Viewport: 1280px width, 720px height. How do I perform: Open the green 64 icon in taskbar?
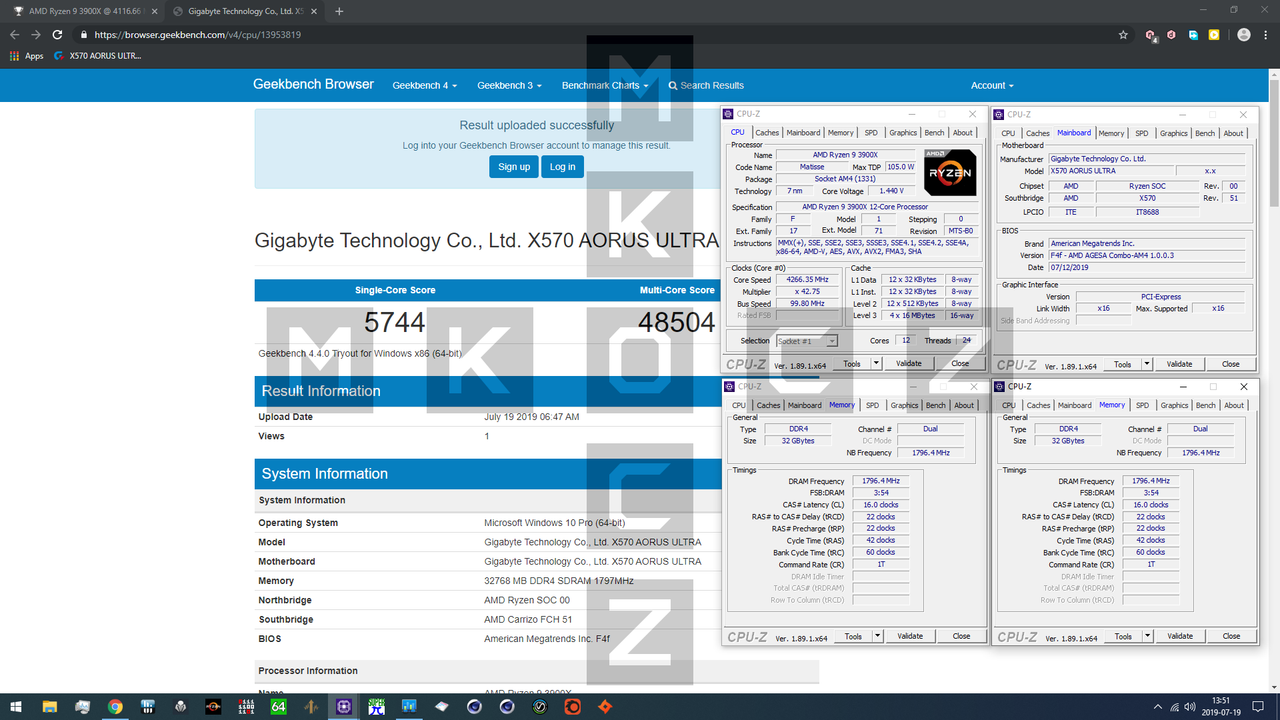[x=278, y=706]
